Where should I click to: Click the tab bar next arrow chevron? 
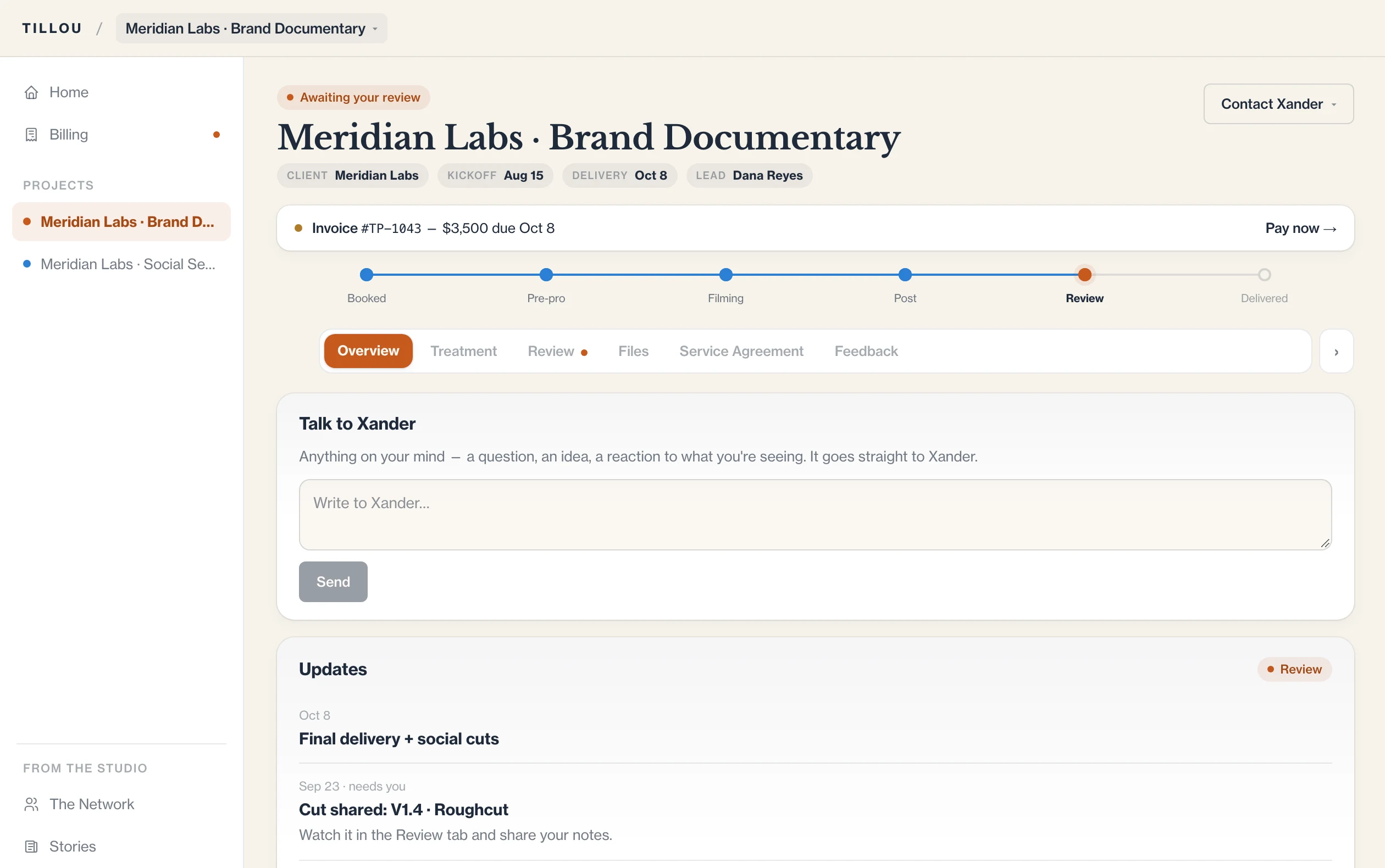tap(1336, 352)
